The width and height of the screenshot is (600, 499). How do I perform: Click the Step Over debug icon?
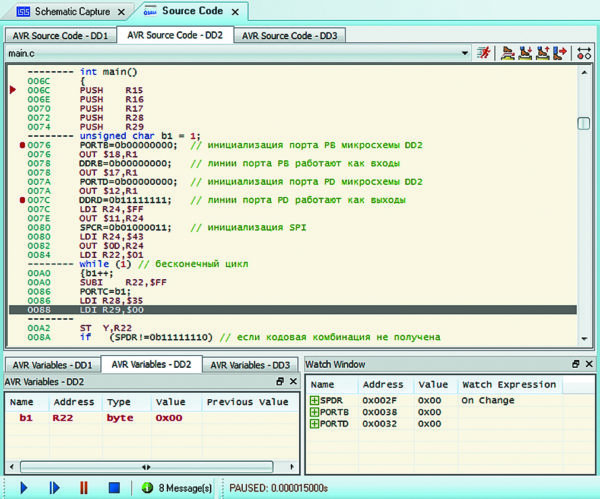[x=508, y=53]
